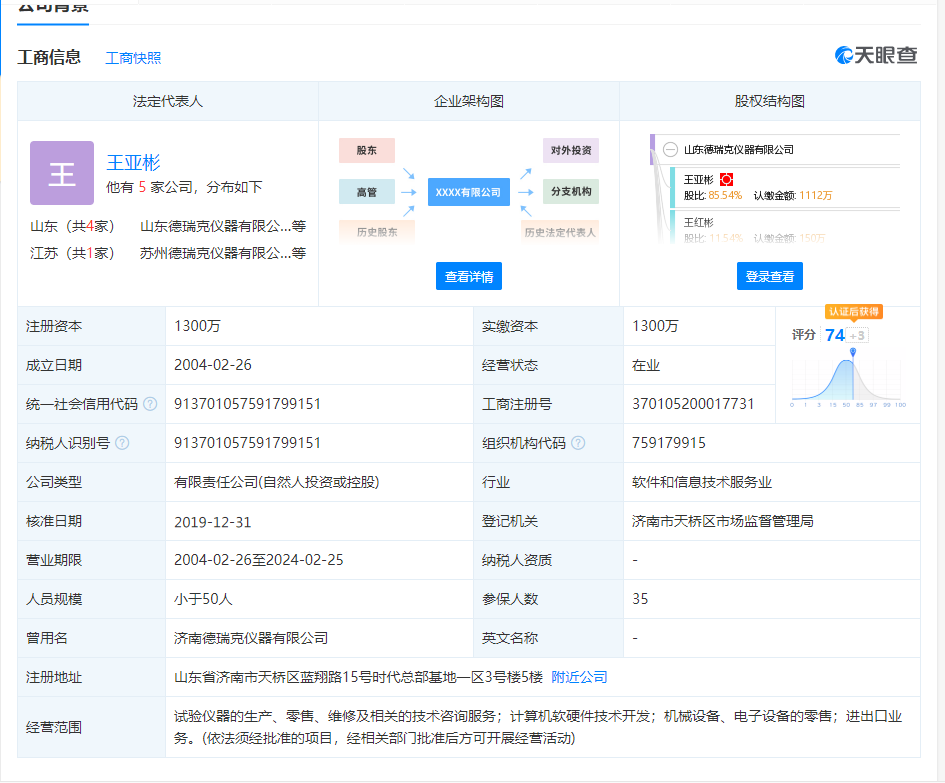Screen dimensions: 945x783
Task: Click the 股东 box in structure diagram
Action: click(367, 151)
